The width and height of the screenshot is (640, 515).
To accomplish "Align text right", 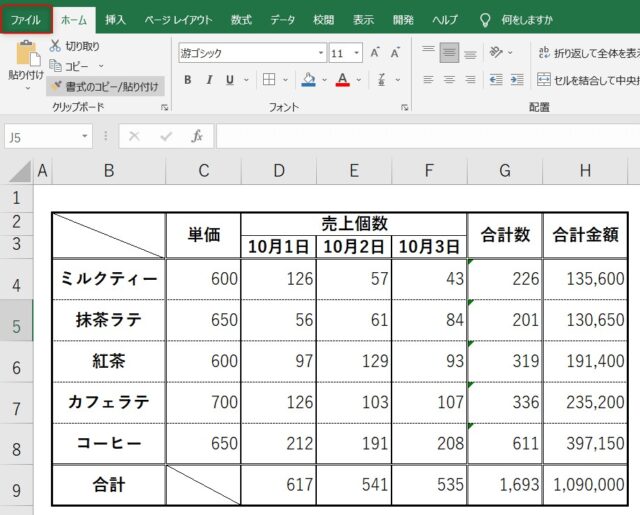I will [470, 80].
